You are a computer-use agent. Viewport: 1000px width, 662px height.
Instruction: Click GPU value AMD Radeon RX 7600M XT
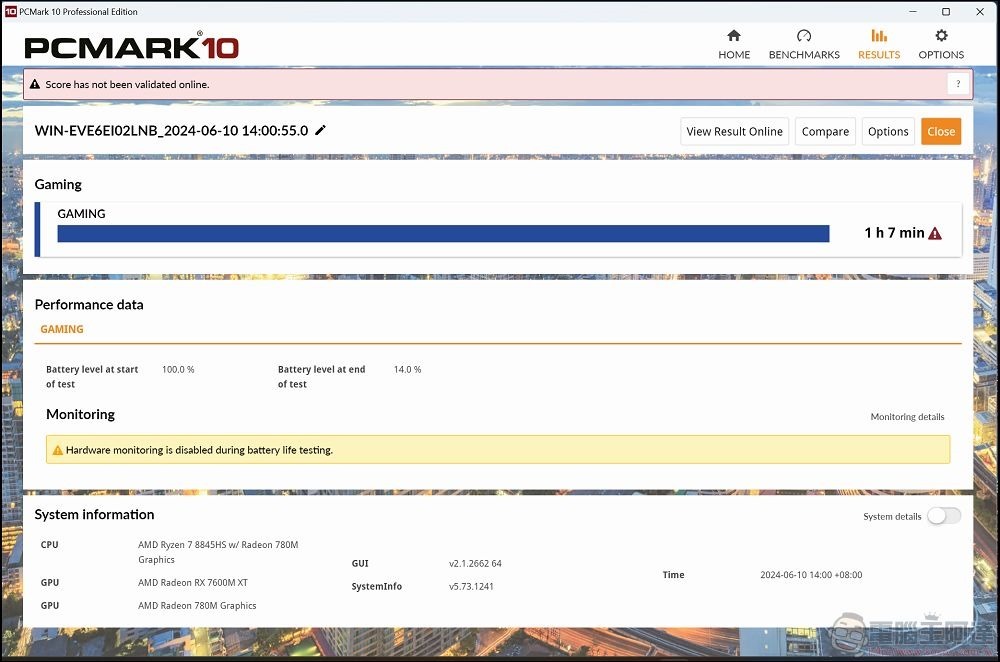(193, 583)
